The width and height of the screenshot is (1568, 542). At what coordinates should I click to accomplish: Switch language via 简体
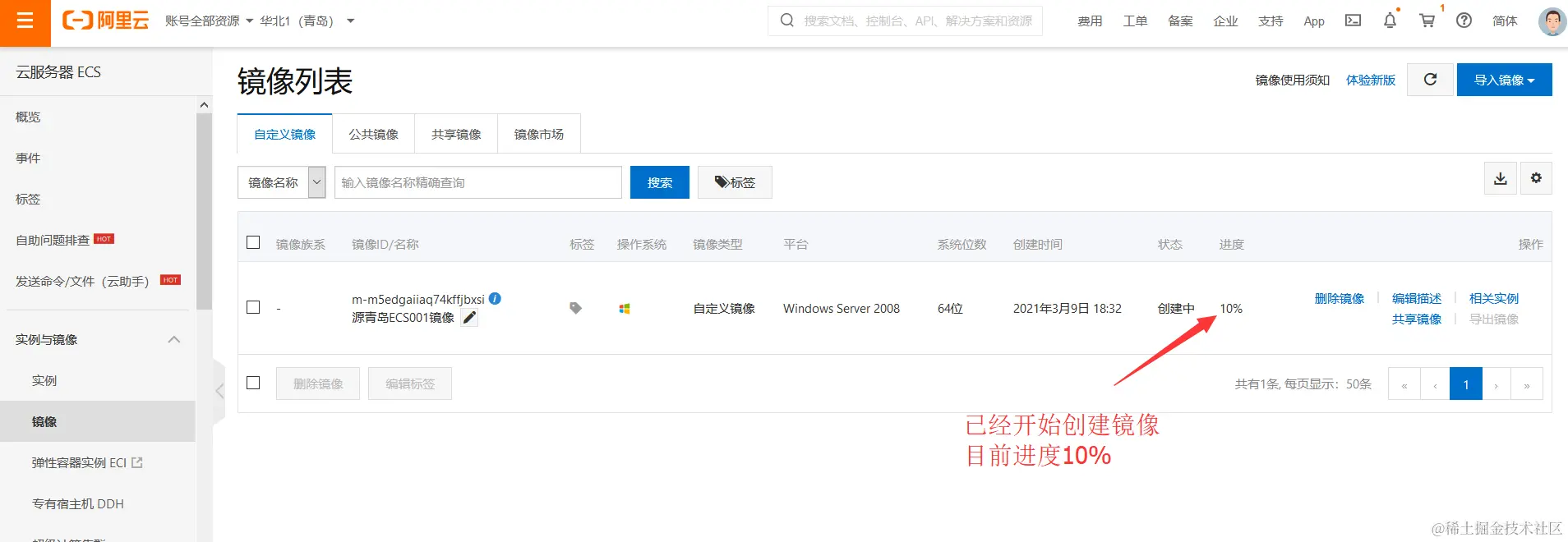pos(1505,21)
